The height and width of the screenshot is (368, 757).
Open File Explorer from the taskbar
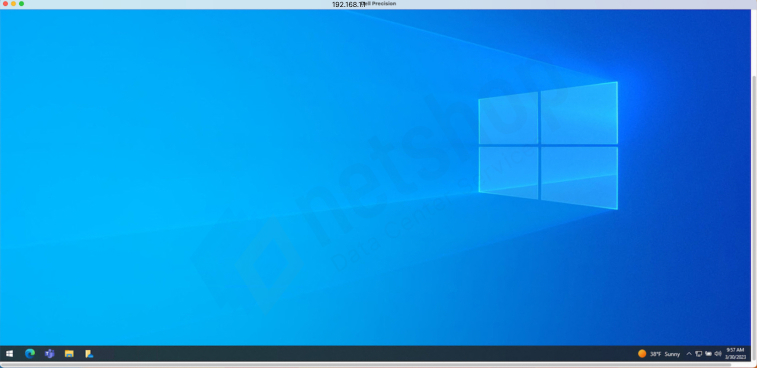click(x=69, y=354)
